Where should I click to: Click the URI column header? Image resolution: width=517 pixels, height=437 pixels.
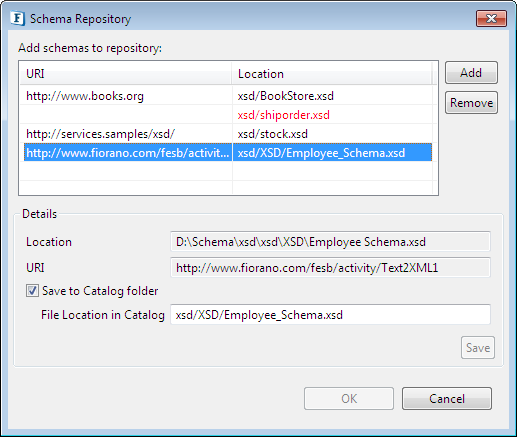[x=126, y=74]
